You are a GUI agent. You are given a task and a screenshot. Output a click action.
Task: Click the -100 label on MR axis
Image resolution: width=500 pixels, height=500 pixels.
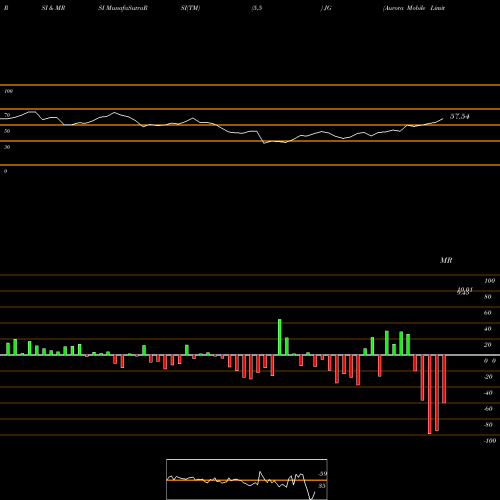pos(490,441)
